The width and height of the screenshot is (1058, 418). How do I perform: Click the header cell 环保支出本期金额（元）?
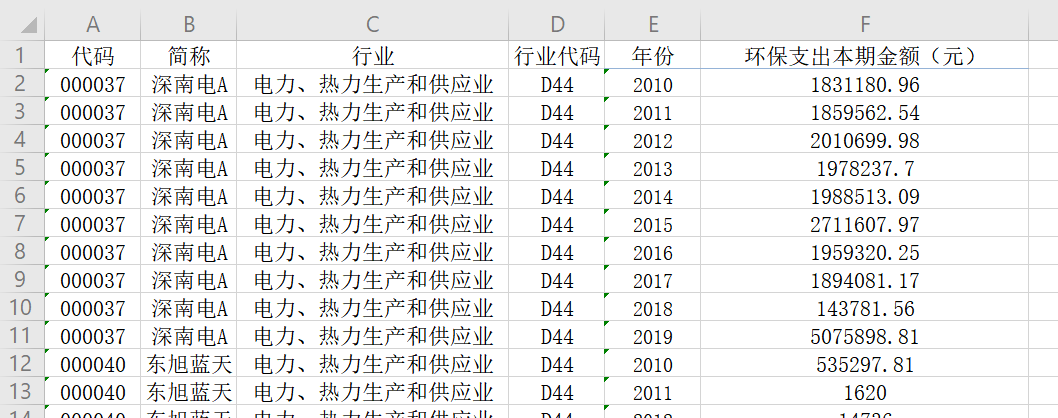864,55
